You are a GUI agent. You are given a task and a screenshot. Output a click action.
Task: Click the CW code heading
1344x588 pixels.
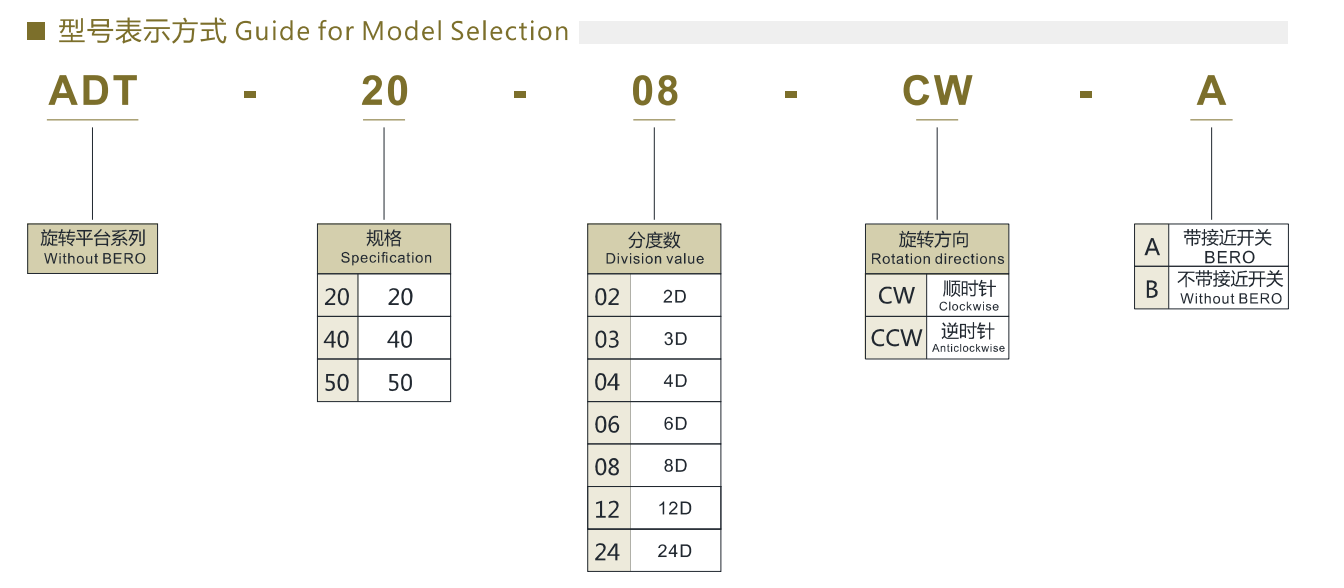pyautogui.click(x=937, y=92)
